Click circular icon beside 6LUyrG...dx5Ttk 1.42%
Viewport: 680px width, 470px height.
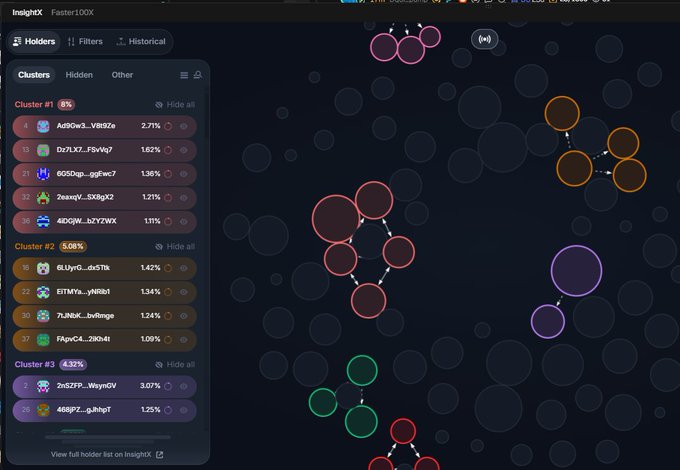click(168, 268)
